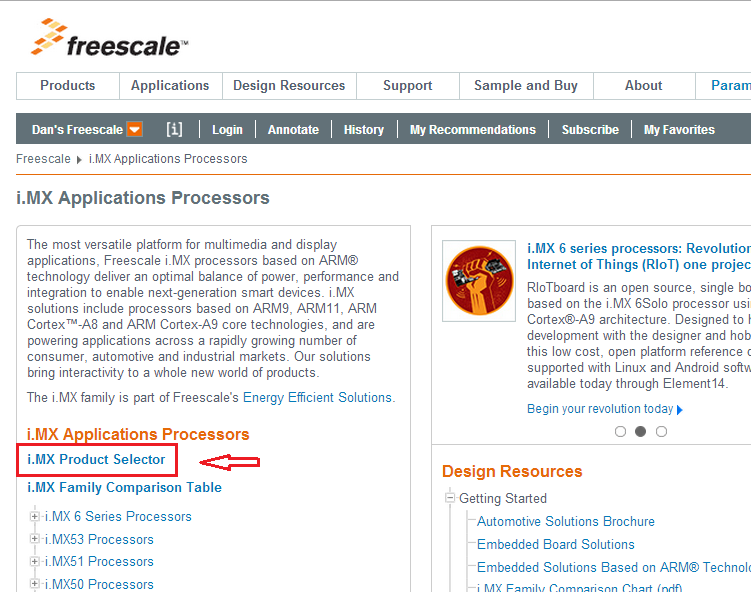Open i.MX53 Processors link

pyautogui.click(x=99, y=539)
